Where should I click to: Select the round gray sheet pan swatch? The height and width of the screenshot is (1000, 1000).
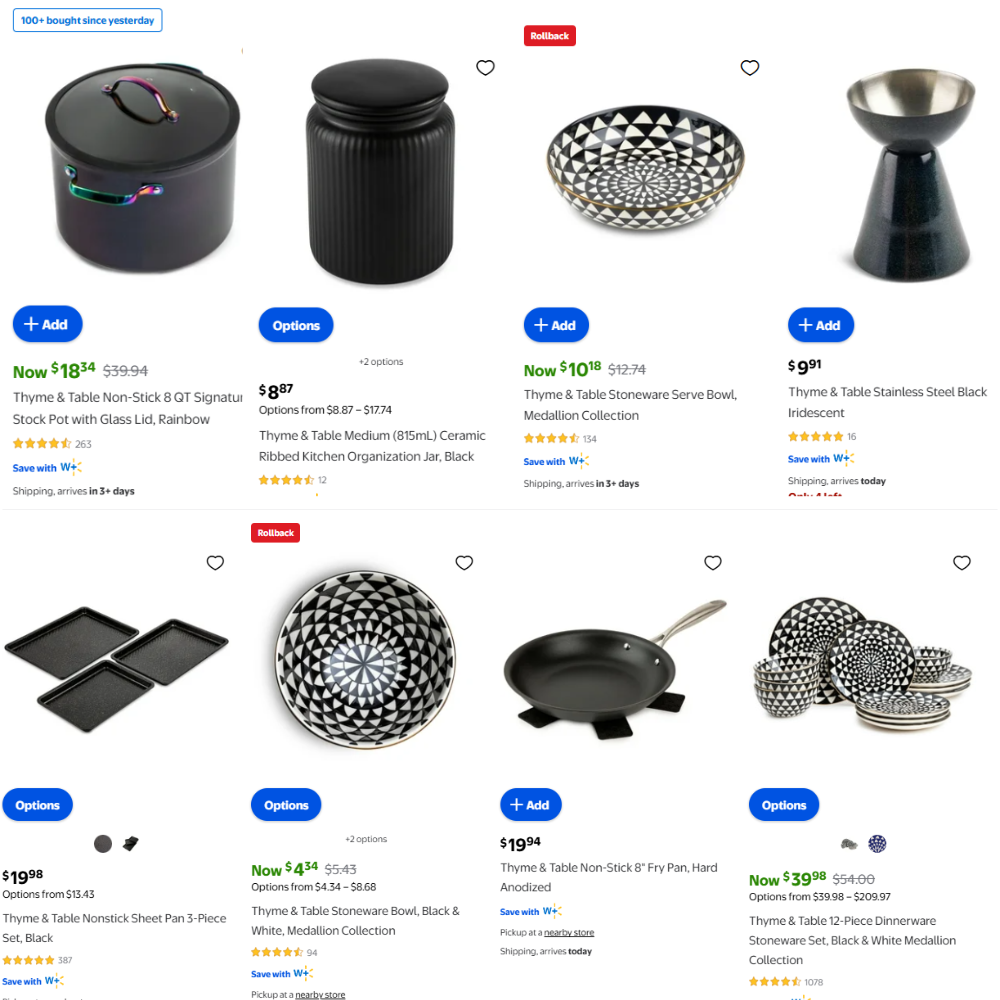click(x=103, y=844)
